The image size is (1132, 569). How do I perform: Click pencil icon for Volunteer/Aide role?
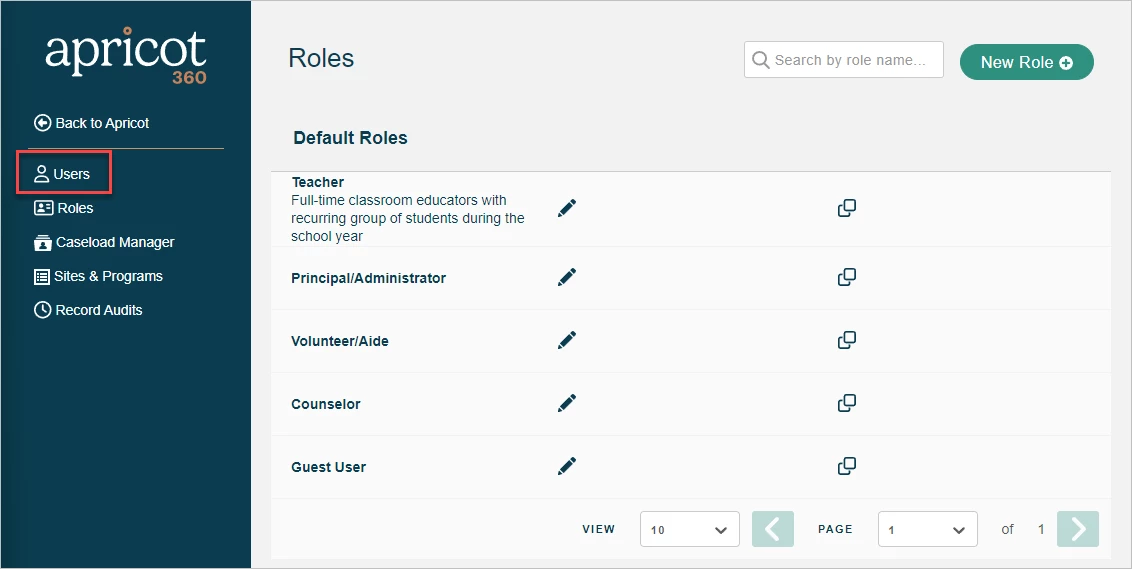(x=567, y=340)
